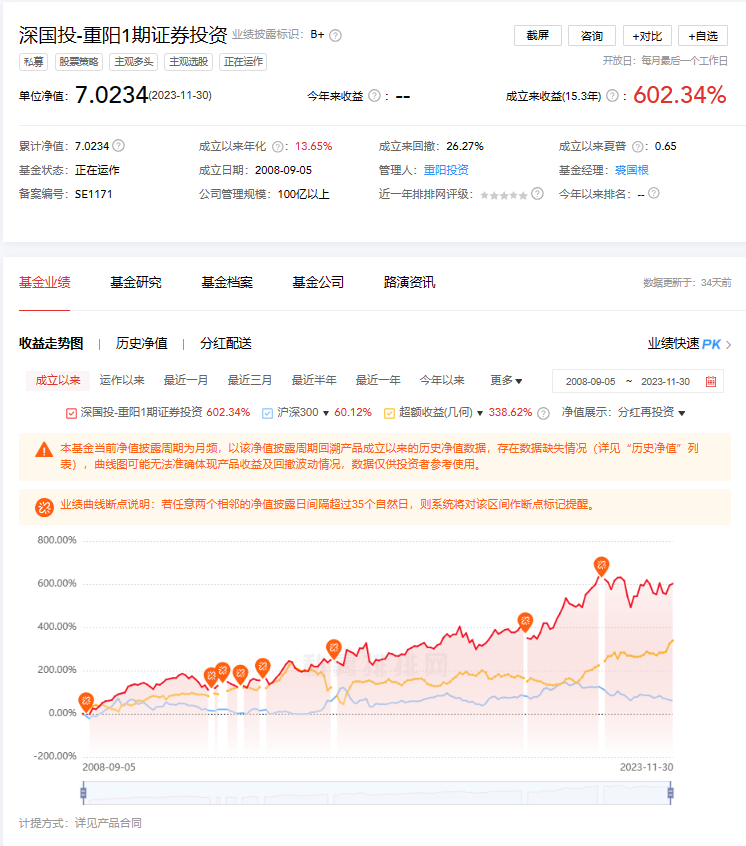This screenshot has height=846, width=746.
Task: Open the 超额收益(几何) dropdown arrow
Action: [480, 413]
